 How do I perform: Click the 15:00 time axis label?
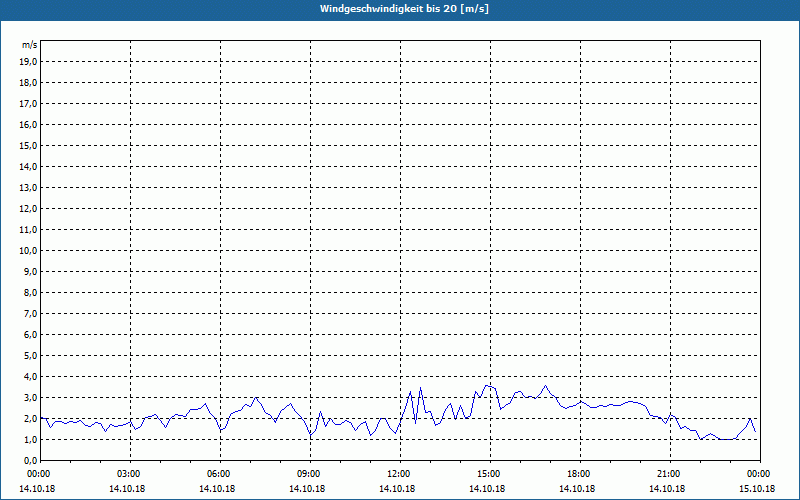point(489,474)
